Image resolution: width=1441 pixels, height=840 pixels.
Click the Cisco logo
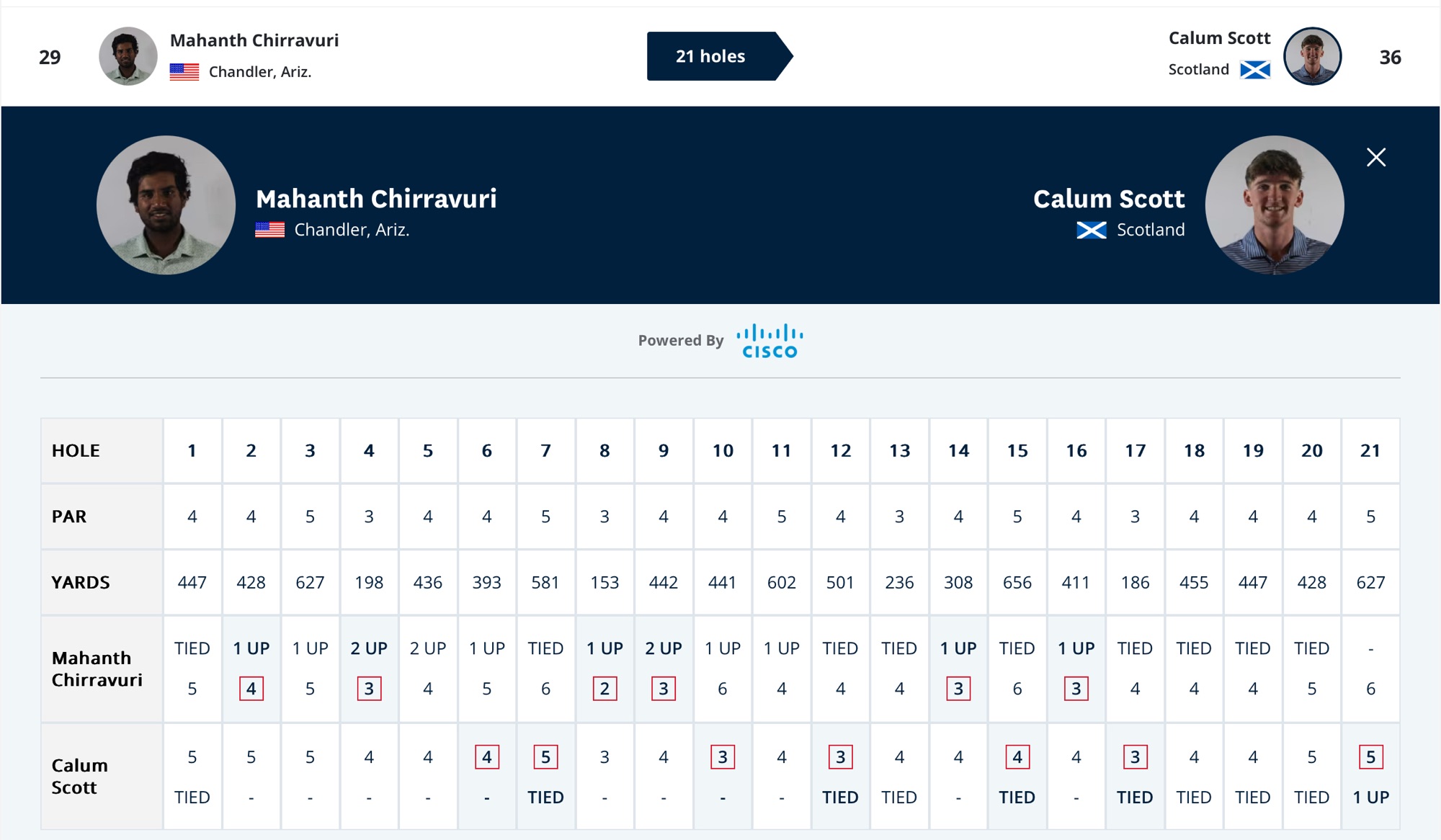[769, 341]
